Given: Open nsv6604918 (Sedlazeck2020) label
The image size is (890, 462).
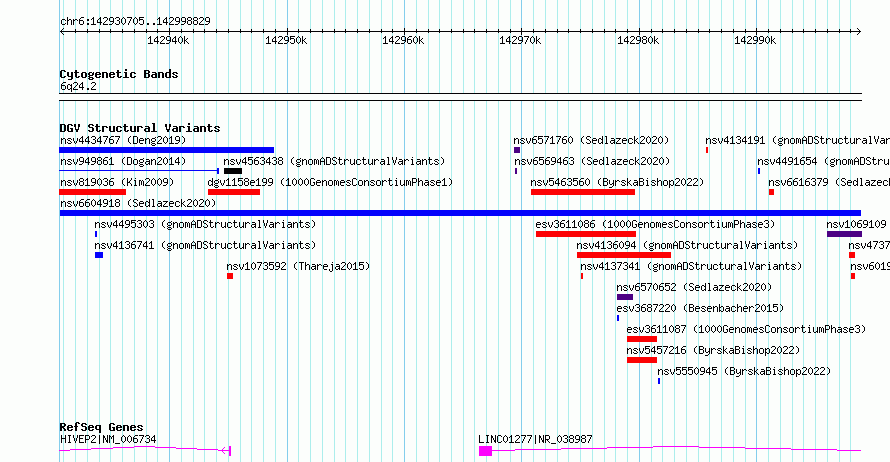Looking at the screenshot, I should (x=138, y=203).
